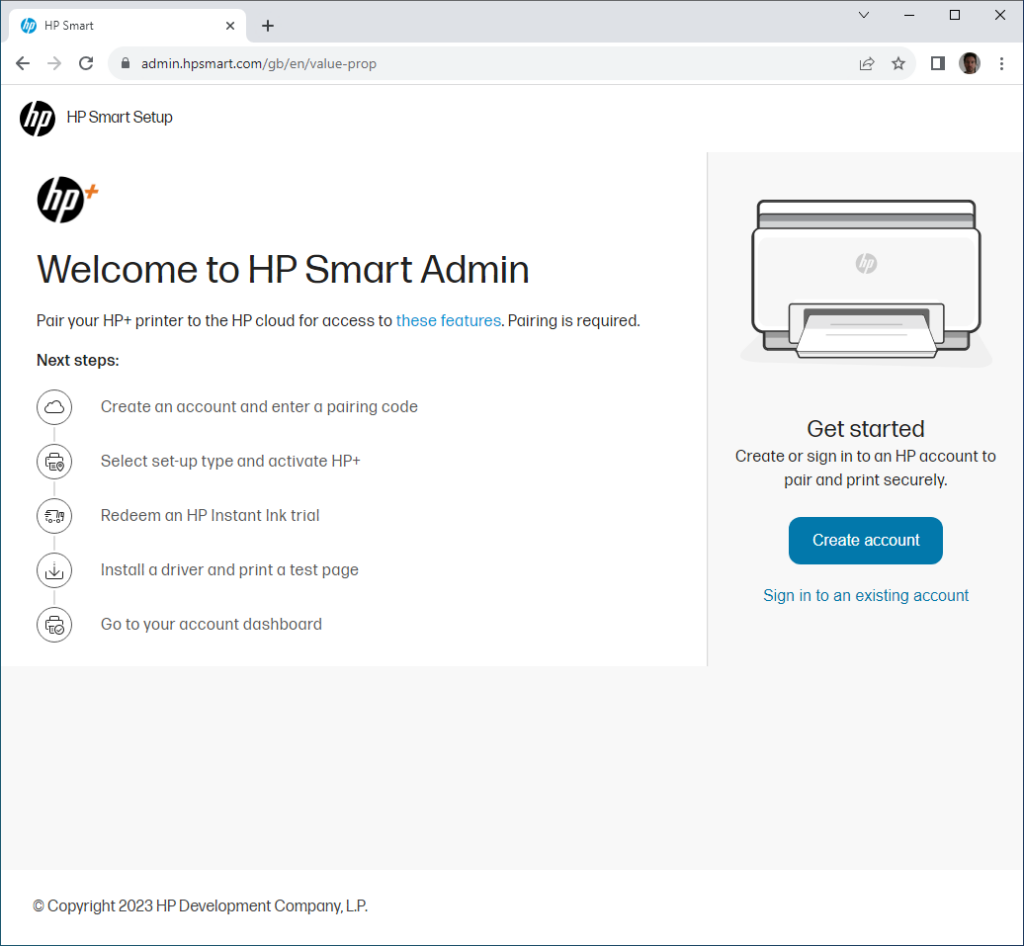Click the Create account button
This screenshot has width=1024, height=946.
[x=865, y=541]
